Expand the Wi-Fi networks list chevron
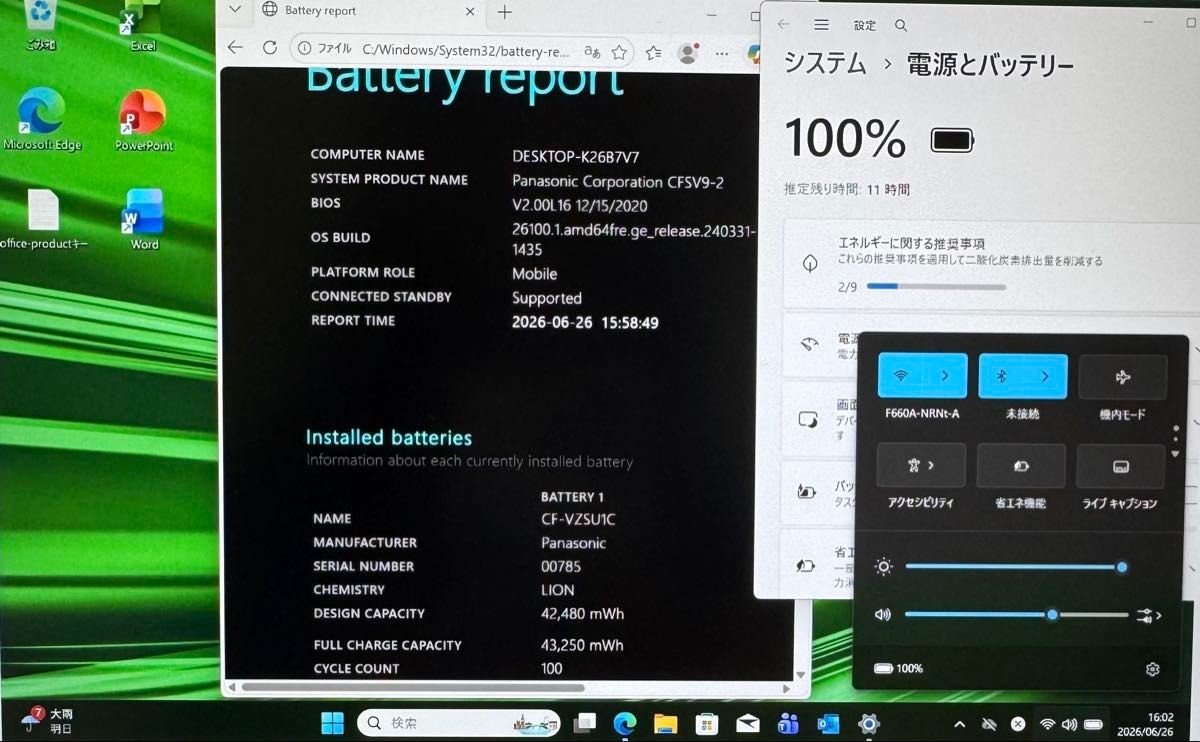 [946, 377]
